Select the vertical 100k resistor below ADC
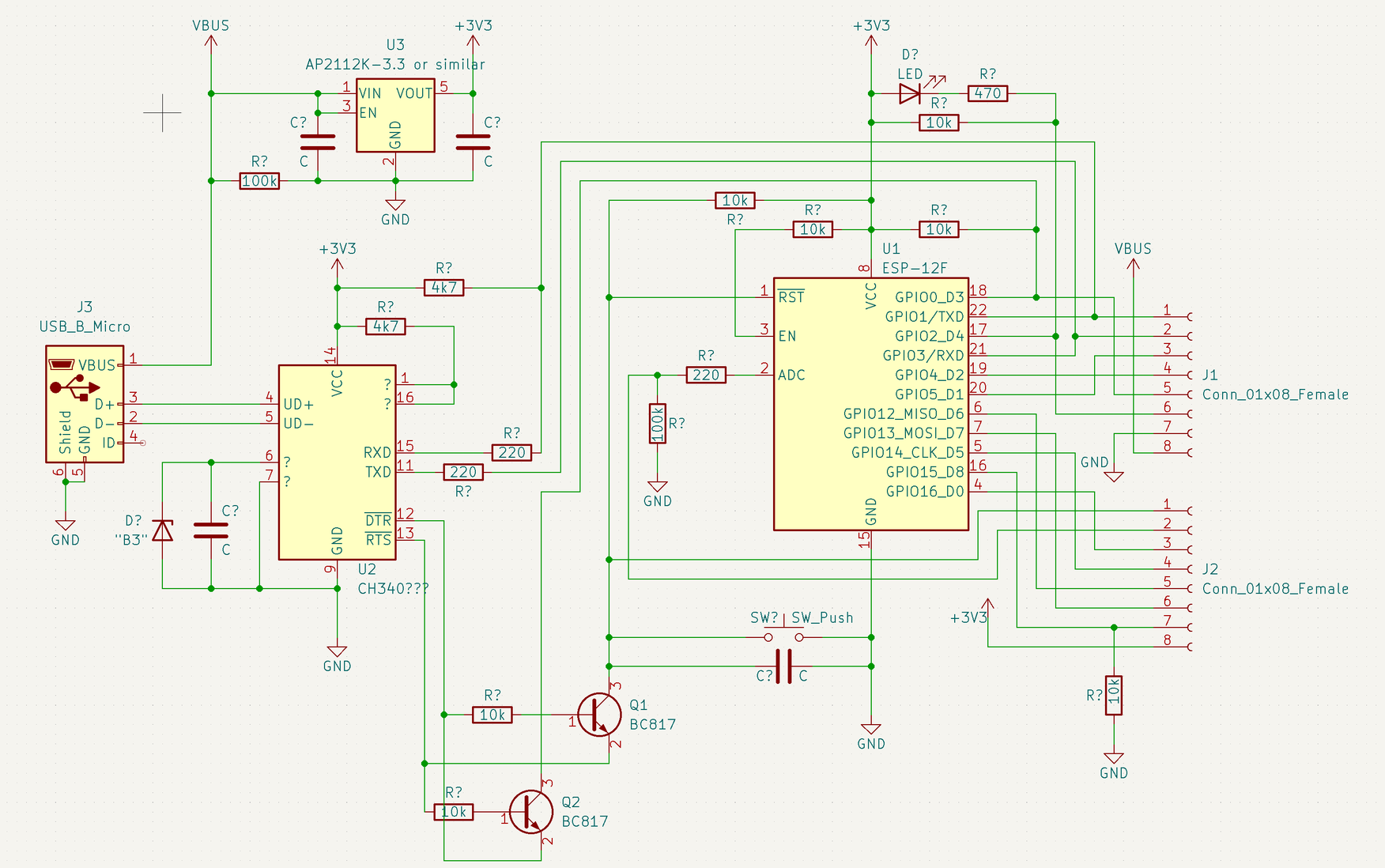The height and width of the screenshot is (868, 1385). coord(657,423)
